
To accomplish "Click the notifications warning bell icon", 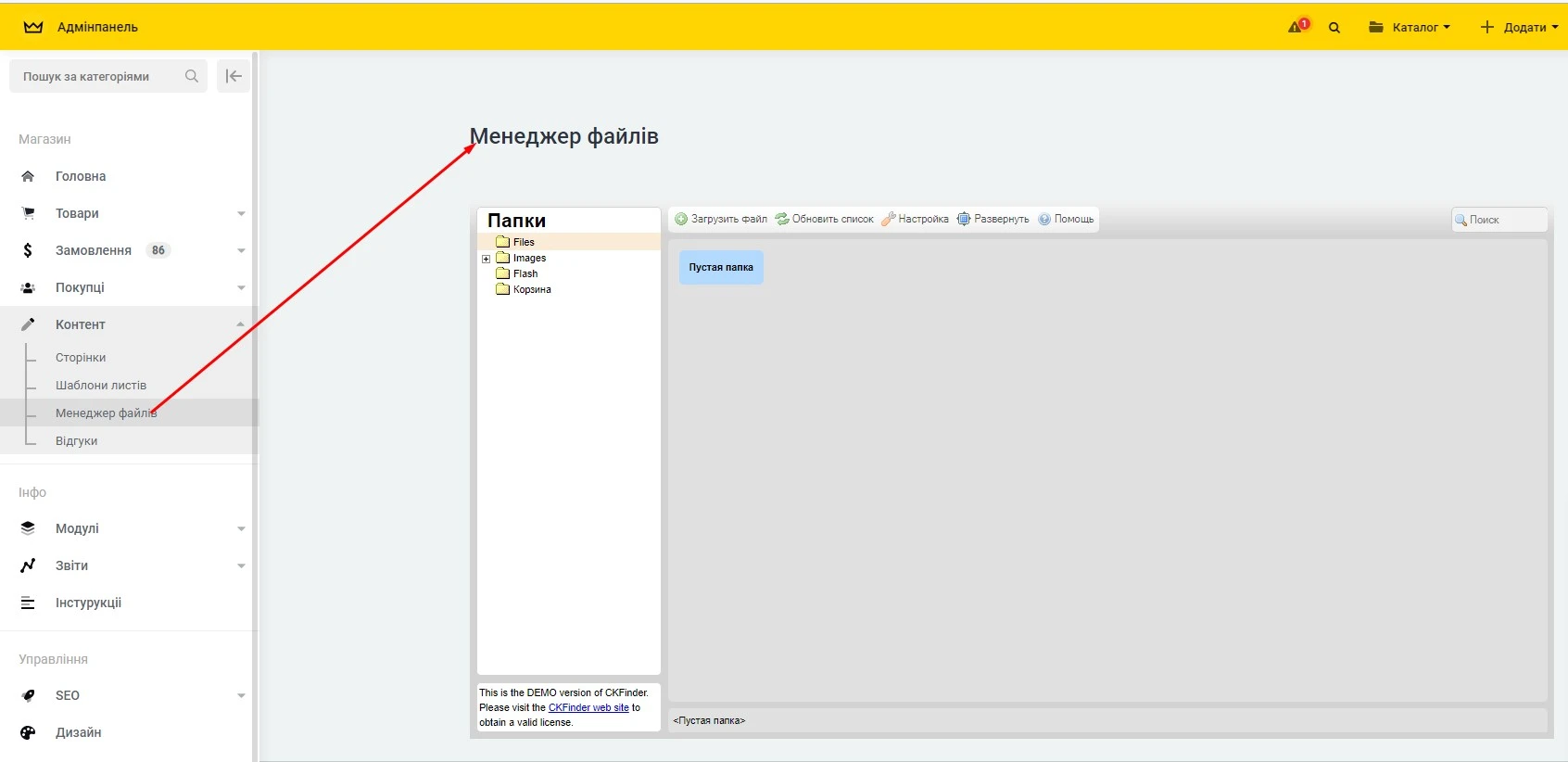I will (1297, 27).
